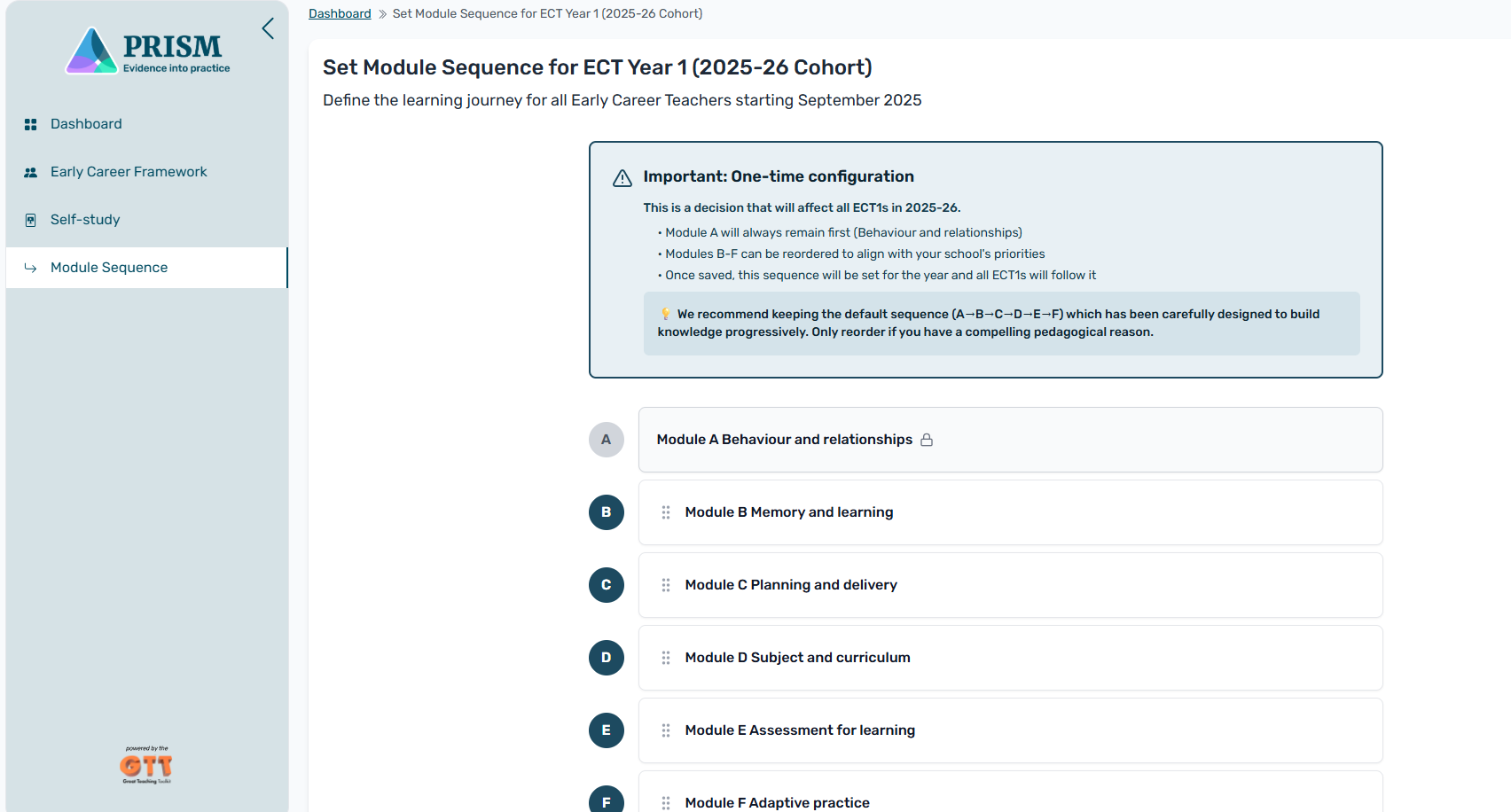
Task: Click the drag handle for Module E
Action: click(x=666, y=730)
